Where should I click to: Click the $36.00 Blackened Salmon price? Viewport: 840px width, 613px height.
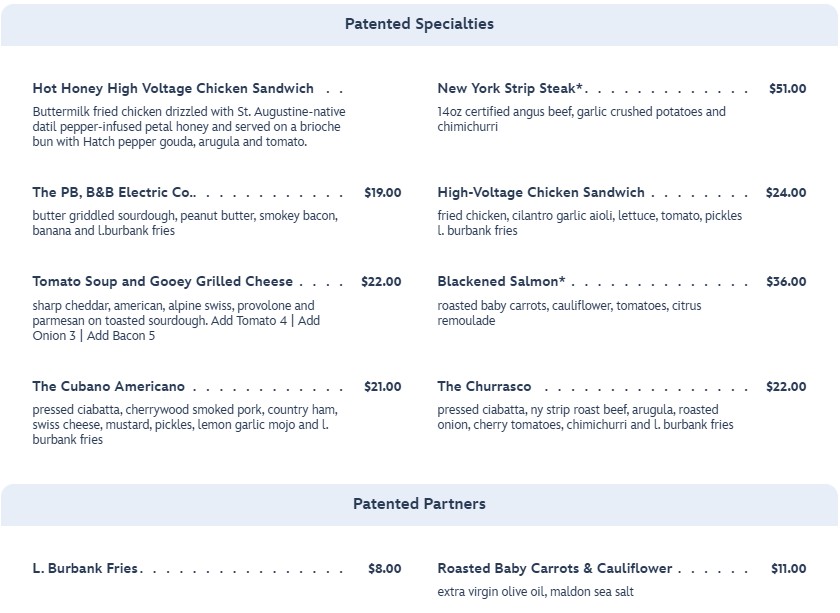(786, 282)
